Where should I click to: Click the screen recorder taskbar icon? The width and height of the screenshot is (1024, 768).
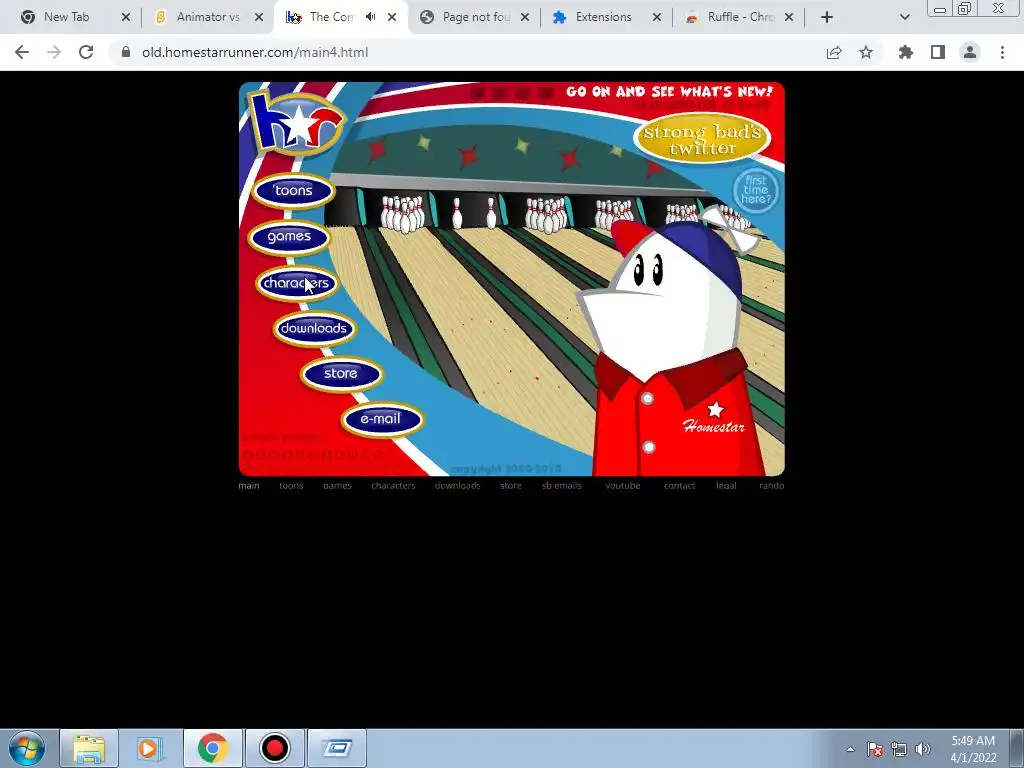coord(274,748)
